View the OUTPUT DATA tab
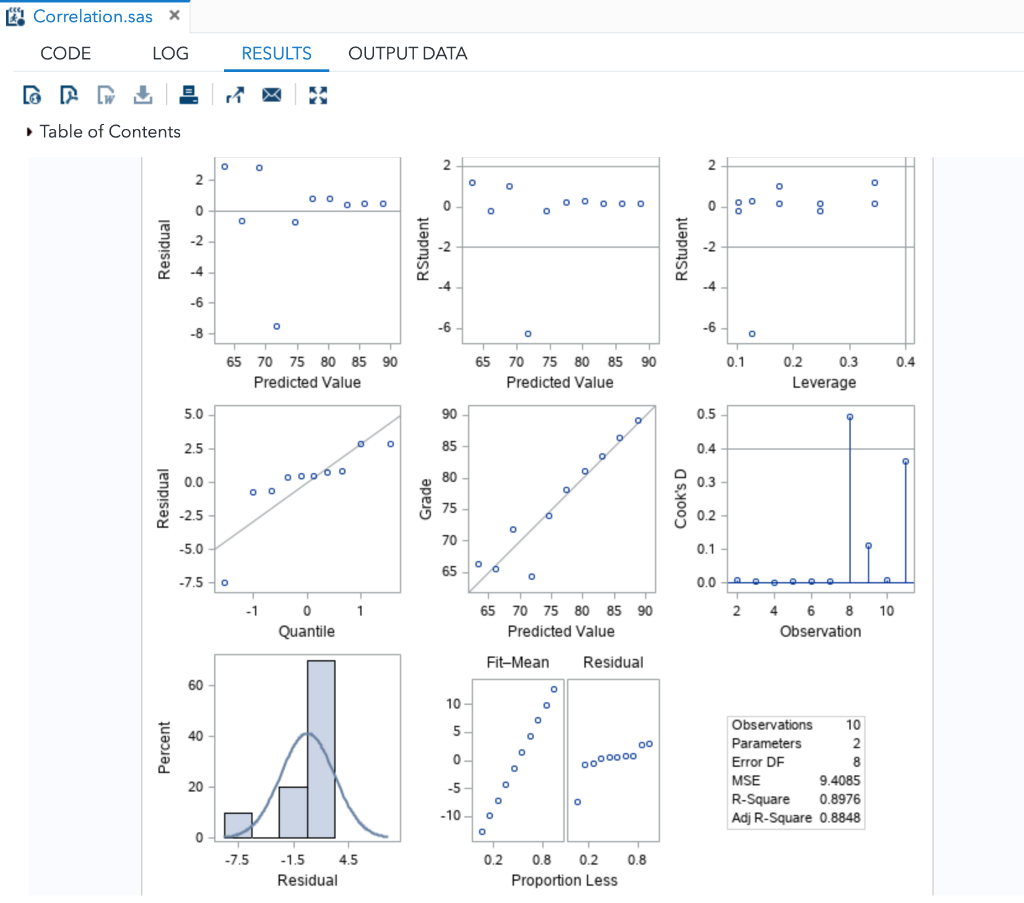 point(407,54)
